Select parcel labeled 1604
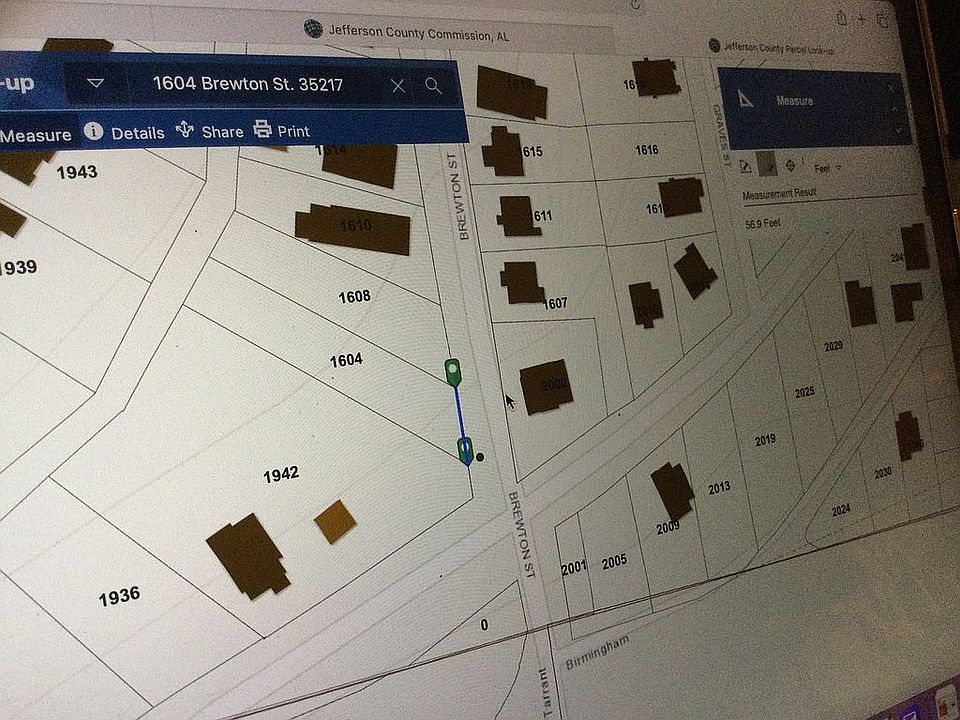960x720 pixels. point(346,360)
